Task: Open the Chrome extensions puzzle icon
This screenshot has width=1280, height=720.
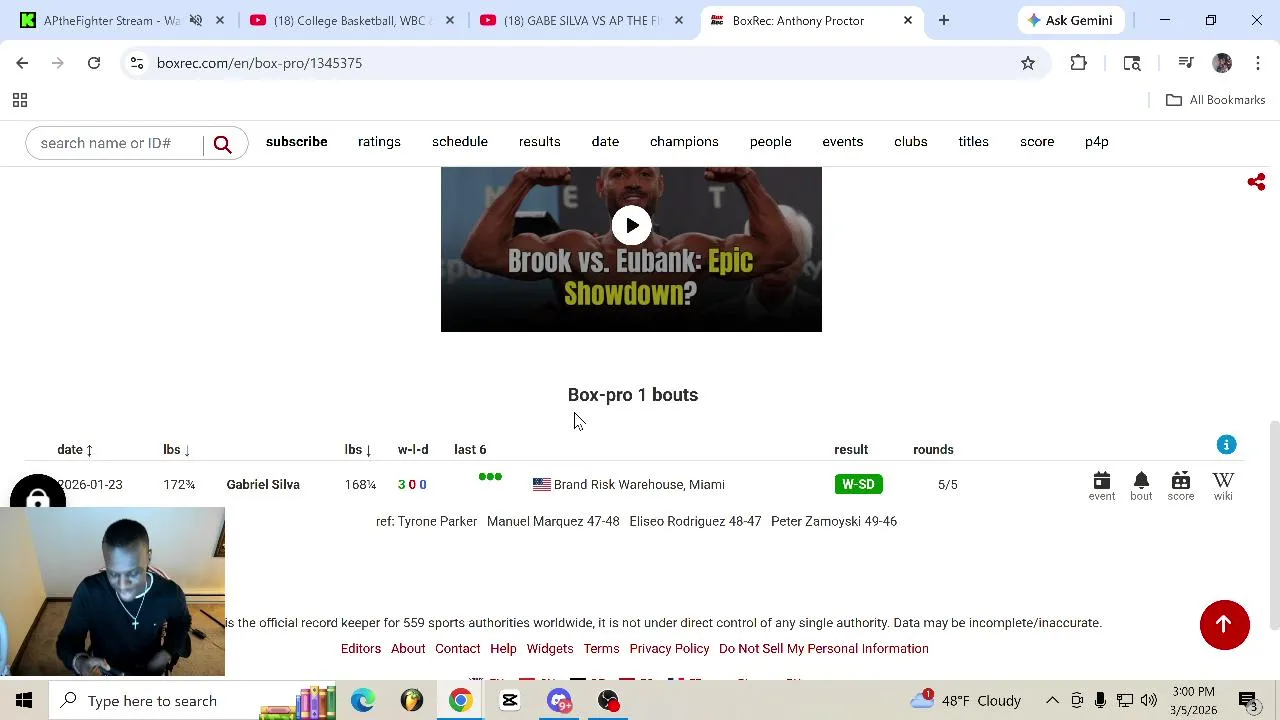Action: (1078, 63)
